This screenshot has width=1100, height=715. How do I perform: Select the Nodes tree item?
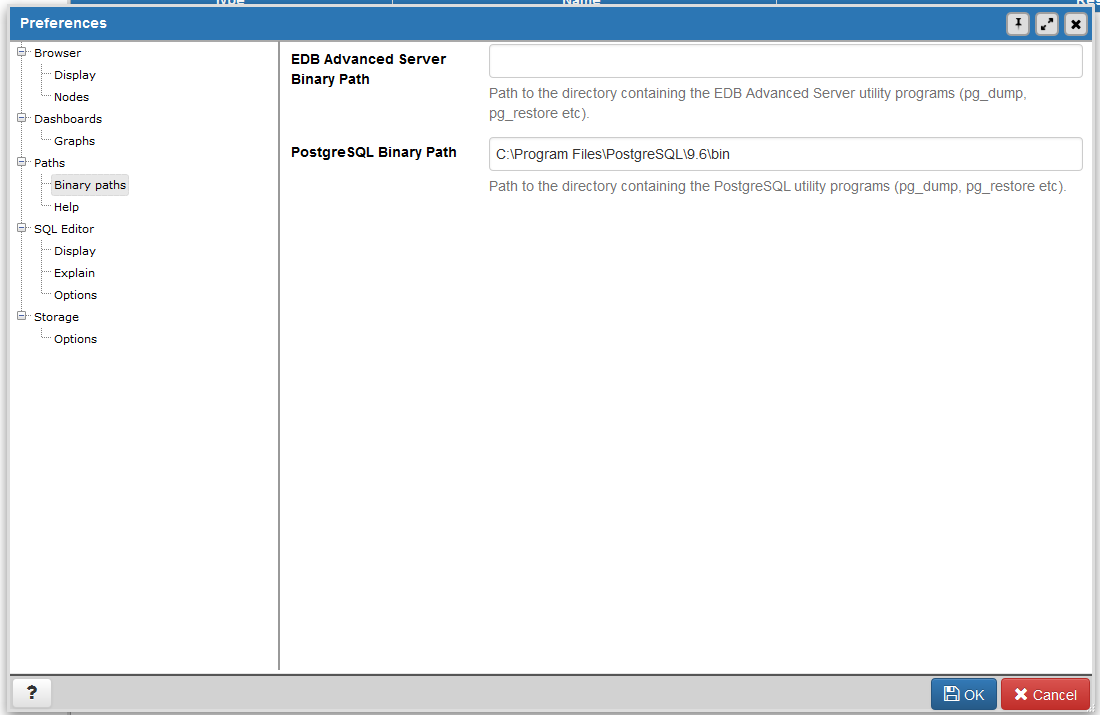click(72, 97)
